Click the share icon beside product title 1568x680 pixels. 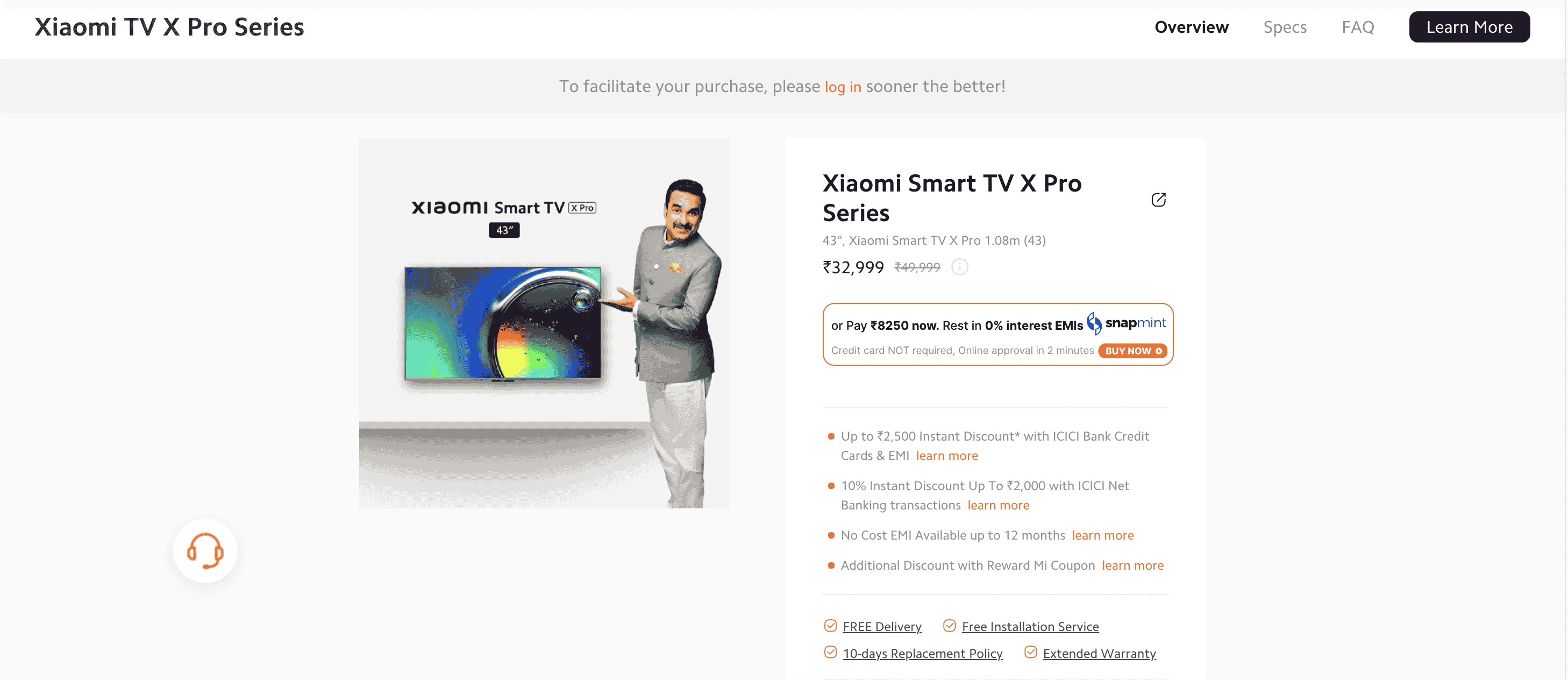1158,200
